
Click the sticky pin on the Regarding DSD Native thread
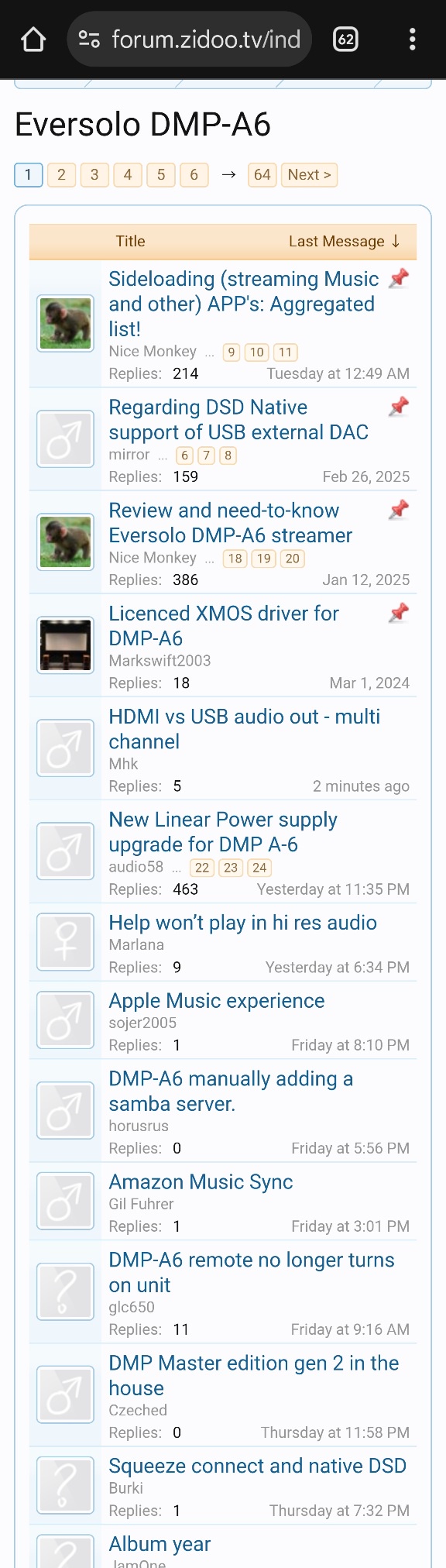pyautogui.click(x=399, y=406)
